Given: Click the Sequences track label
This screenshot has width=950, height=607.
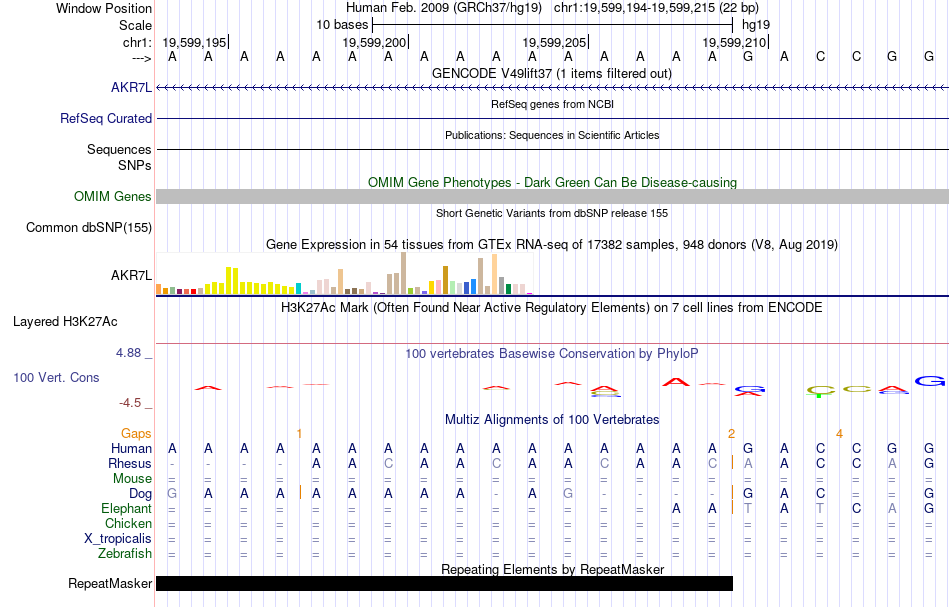Looking at the screenshot, I should 119,149.
